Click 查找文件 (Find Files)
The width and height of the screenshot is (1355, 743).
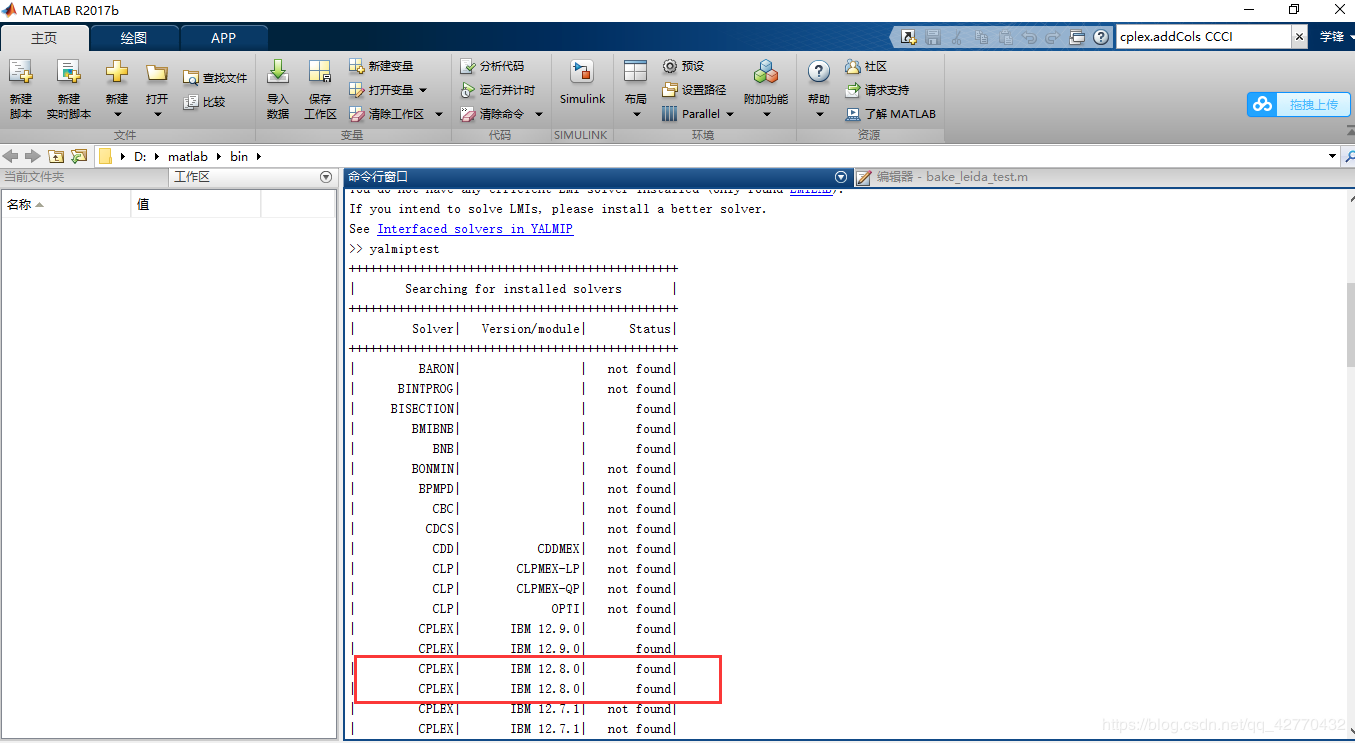[215, 78]
